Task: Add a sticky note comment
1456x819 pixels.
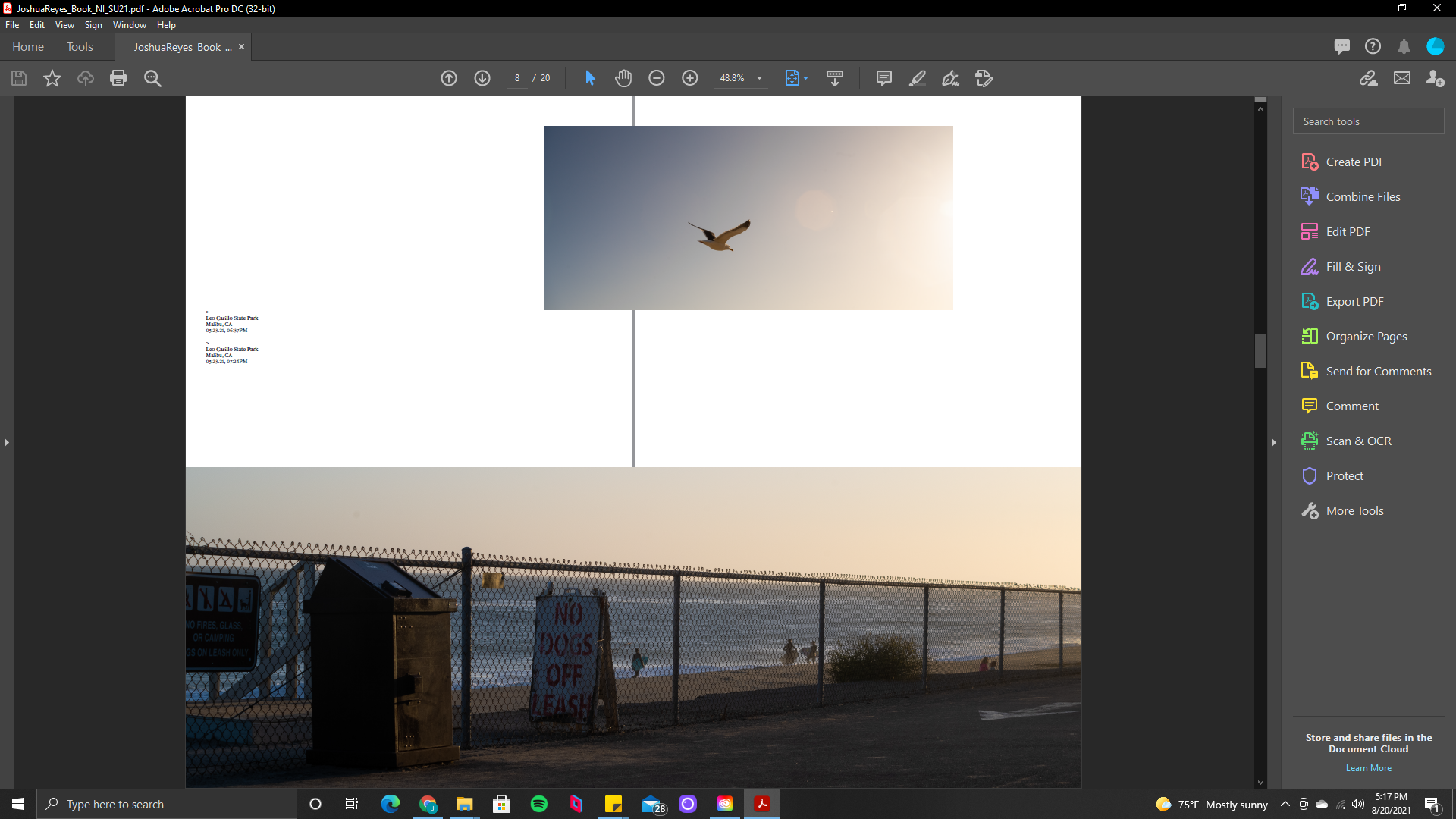Action: tap(883, 78)
